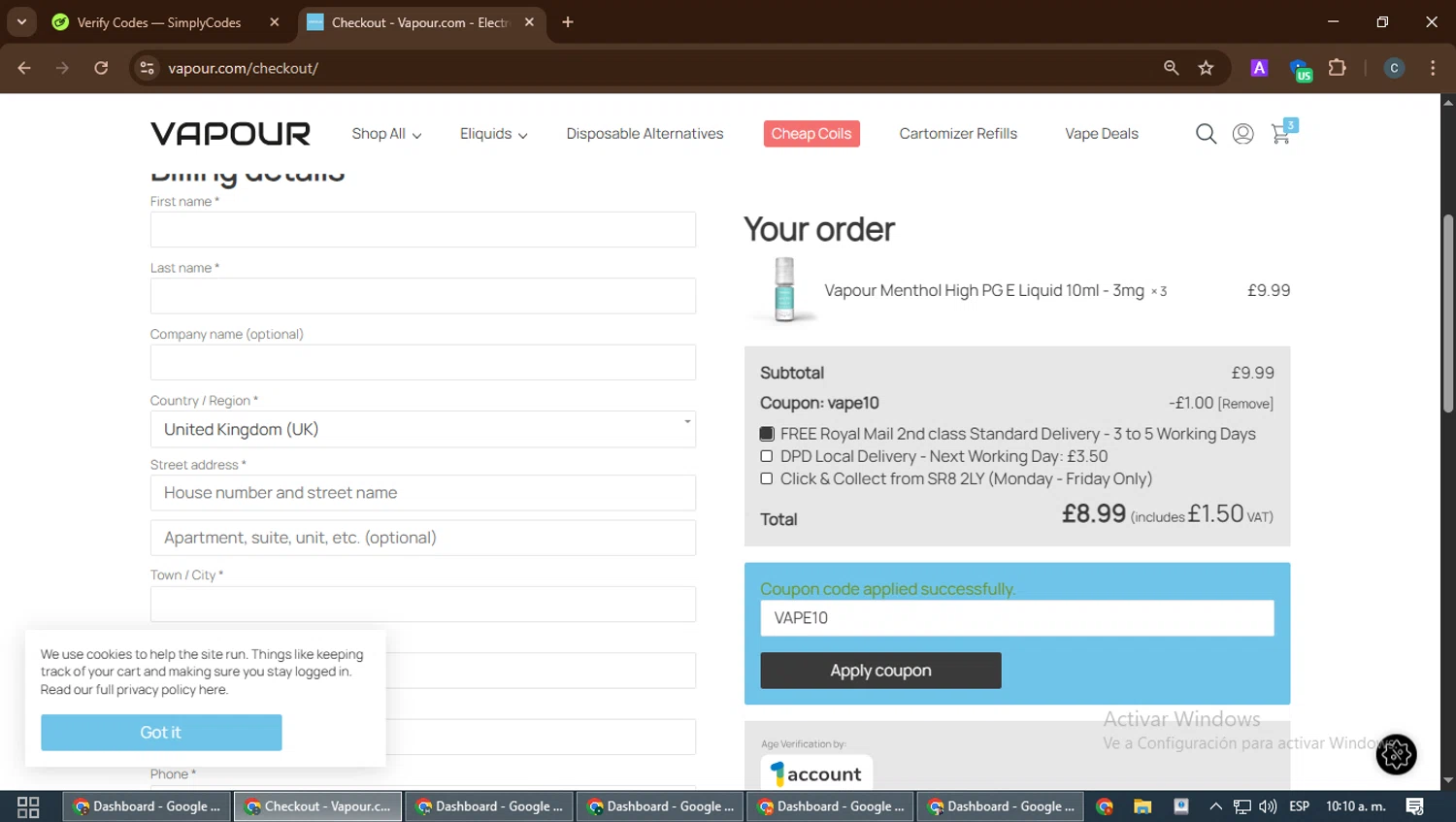Open Vape Deals menu item
Image resolution: width=1456 pixels, height=822 pixels.
1102,134
